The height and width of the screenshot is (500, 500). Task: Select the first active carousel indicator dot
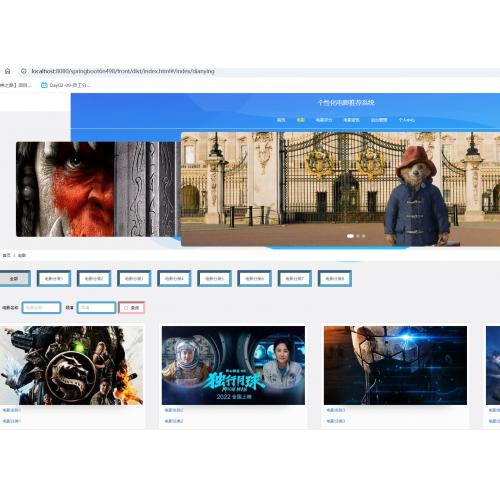coord(350,236)
